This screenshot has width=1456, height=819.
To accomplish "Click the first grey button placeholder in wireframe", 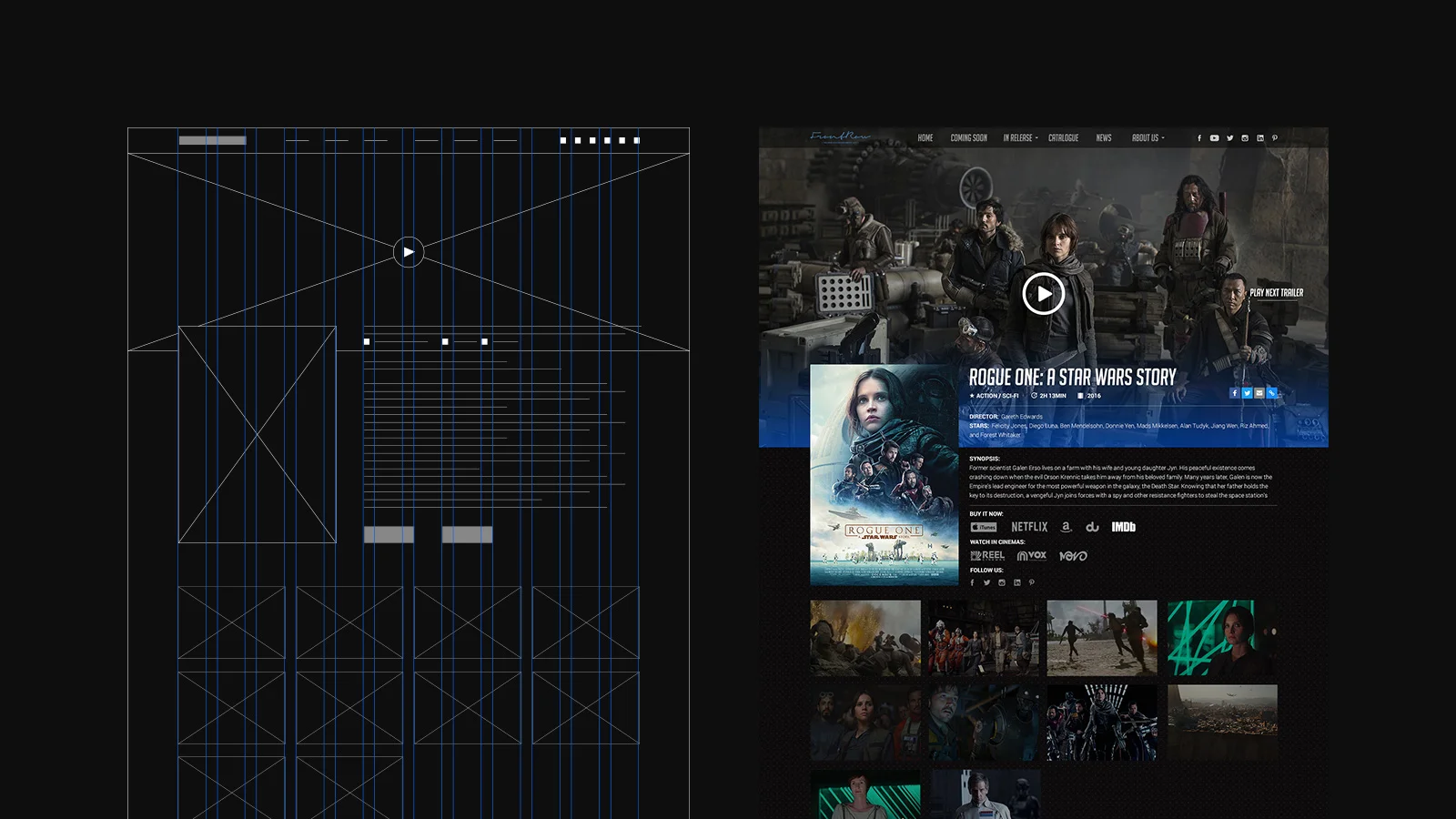I will coord(389,535).
